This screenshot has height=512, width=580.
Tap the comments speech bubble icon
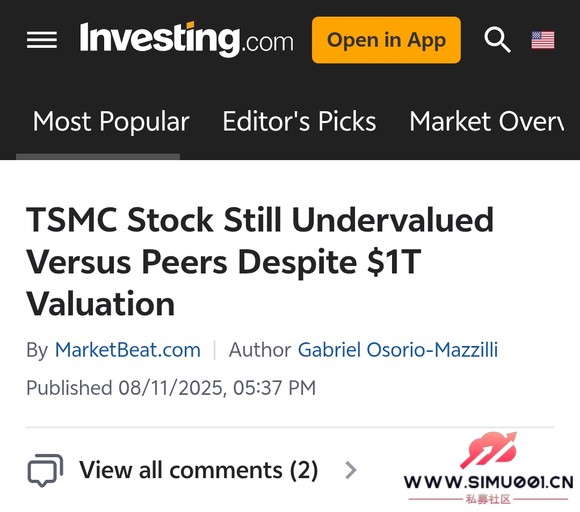click(x=45, y=470)
